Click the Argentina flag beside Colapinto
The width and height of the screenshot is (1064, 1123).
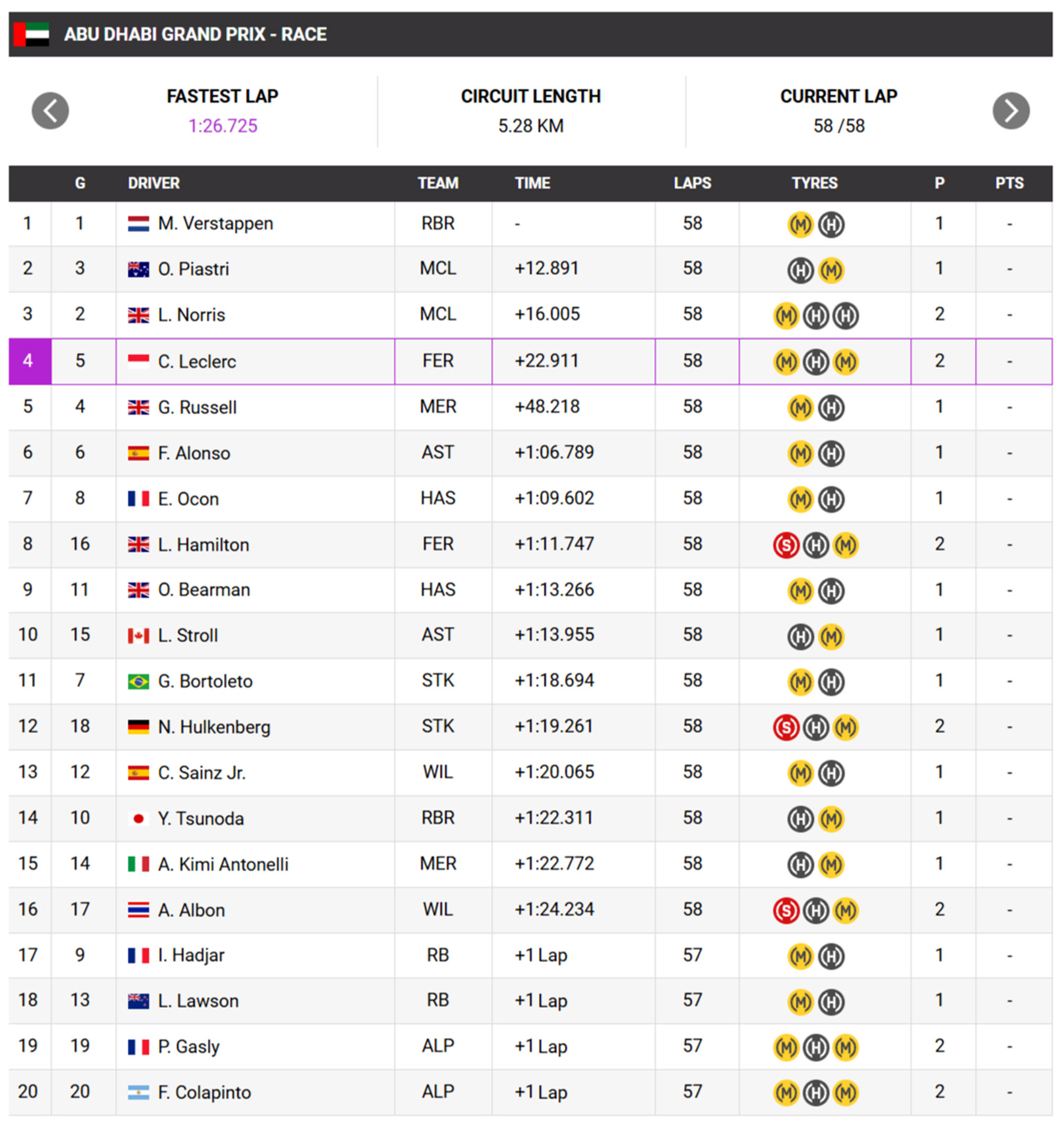click(138, 1093)
